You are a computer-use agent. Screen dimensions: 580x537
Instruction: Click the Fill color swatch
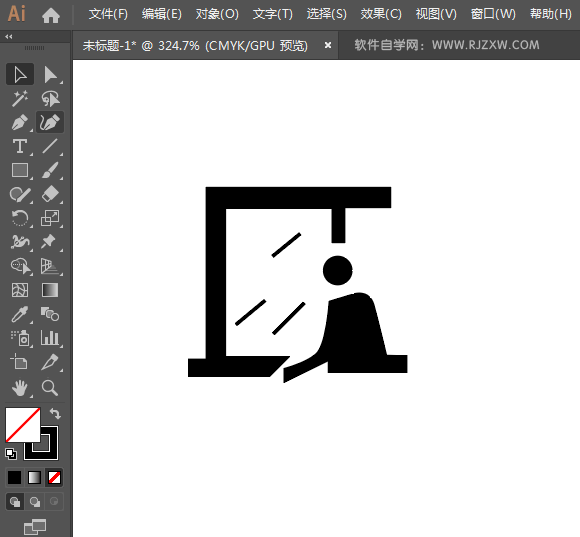pyautogui.click(x=23, y=425)
